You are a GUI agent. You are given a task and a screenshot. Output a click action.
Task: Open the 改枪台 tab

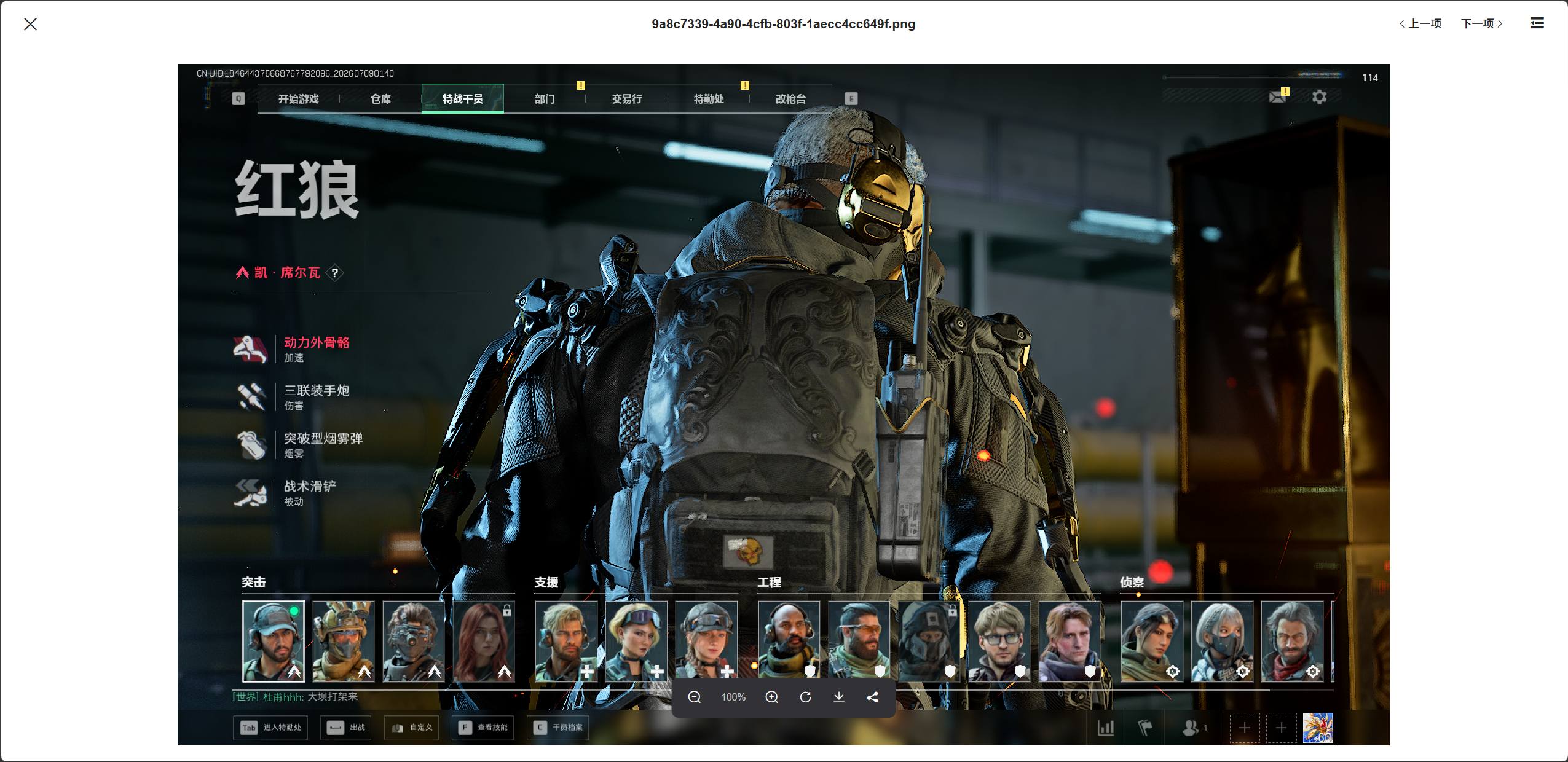point(790,99)
